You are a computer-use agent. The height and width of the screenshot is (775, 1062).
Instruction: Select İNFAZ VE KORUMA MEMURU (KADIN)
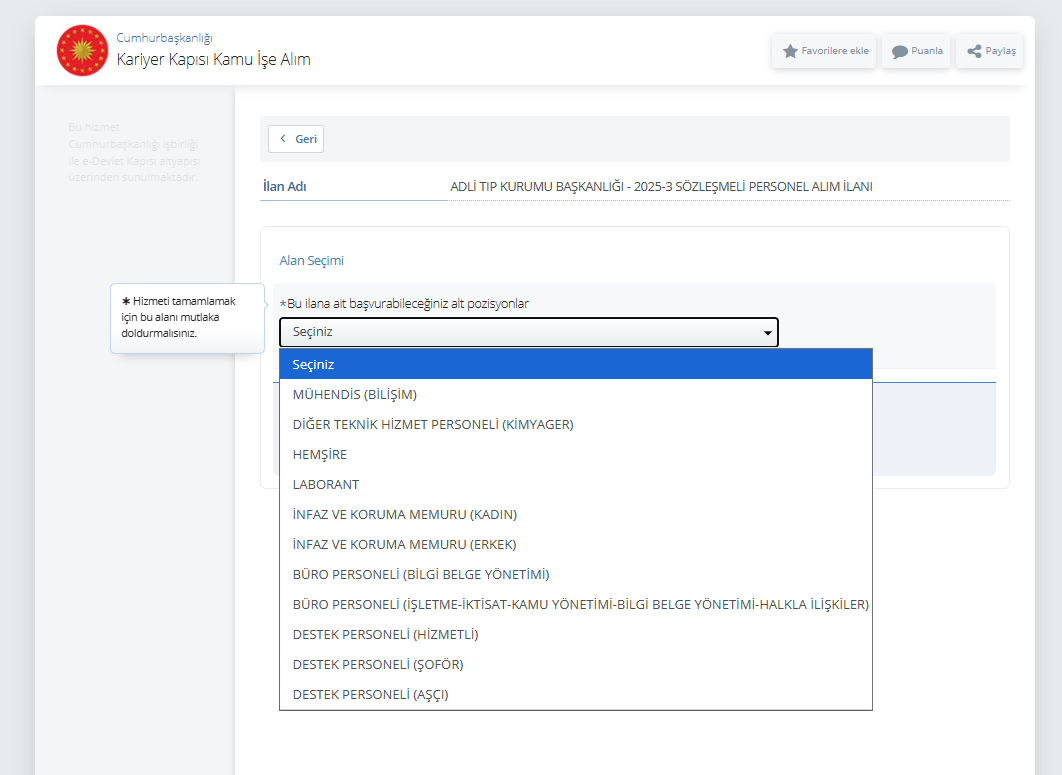coord(405,514)
